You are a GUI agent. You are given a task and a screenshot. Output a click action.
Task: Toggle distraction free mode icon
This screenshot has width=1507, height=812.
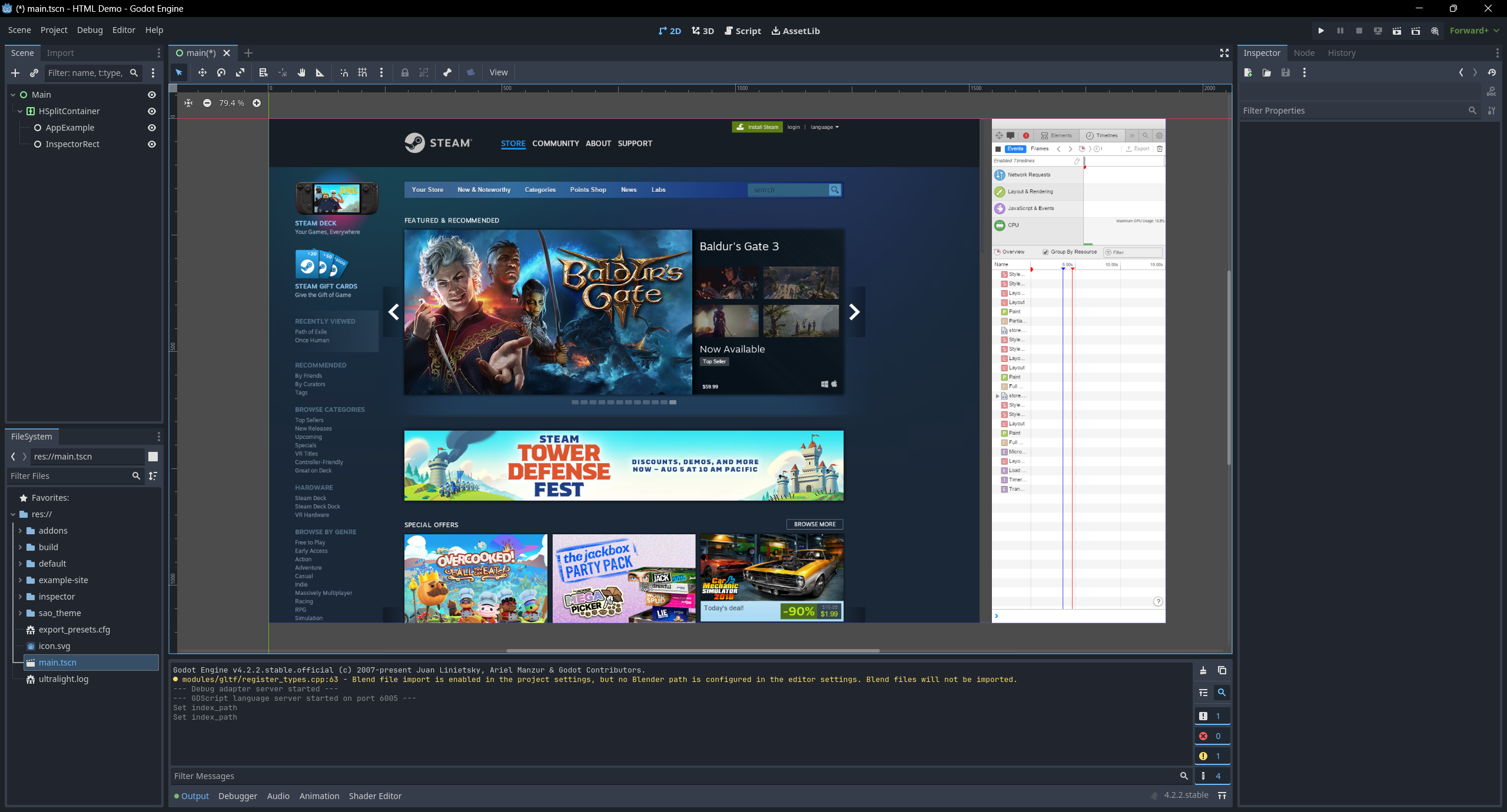tap(1224, 53)
